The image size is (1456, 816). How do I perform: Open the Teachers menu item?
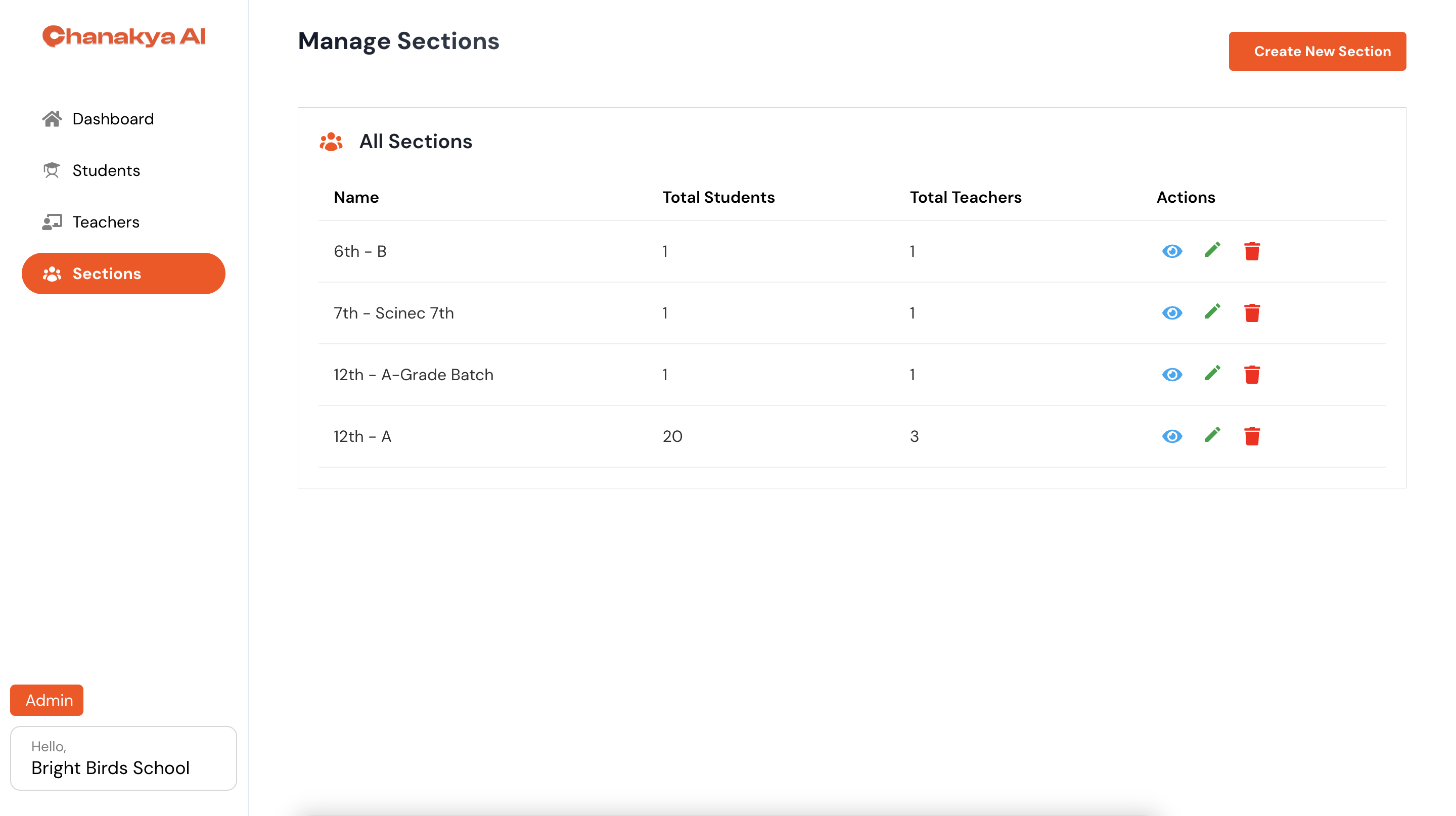pyautogui.click(x=123, y=221)
